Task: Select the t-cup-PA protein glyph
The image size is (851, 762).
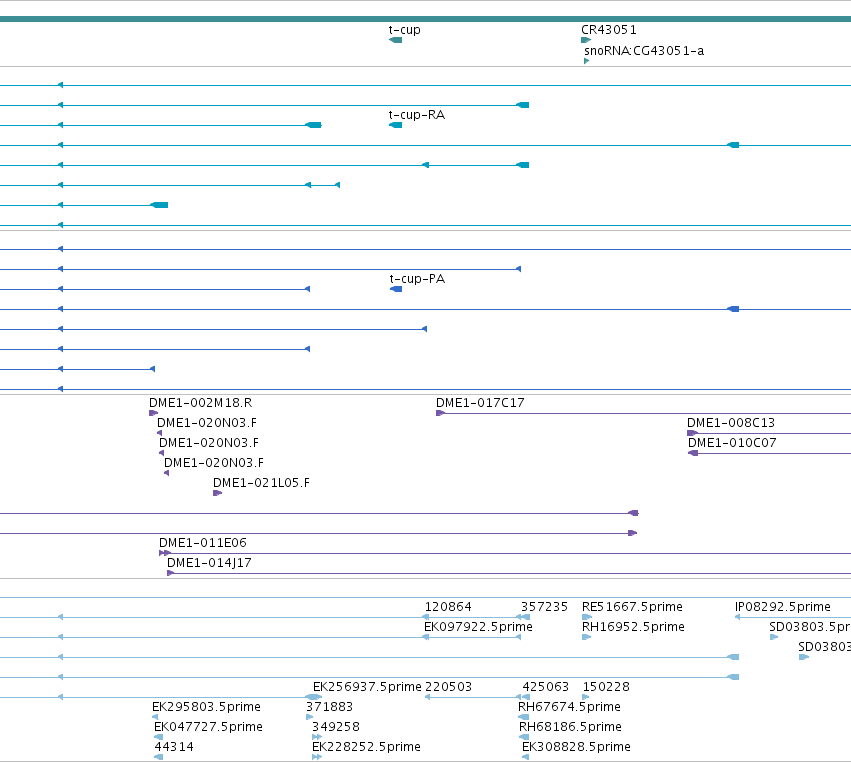Action: (396, 289)
